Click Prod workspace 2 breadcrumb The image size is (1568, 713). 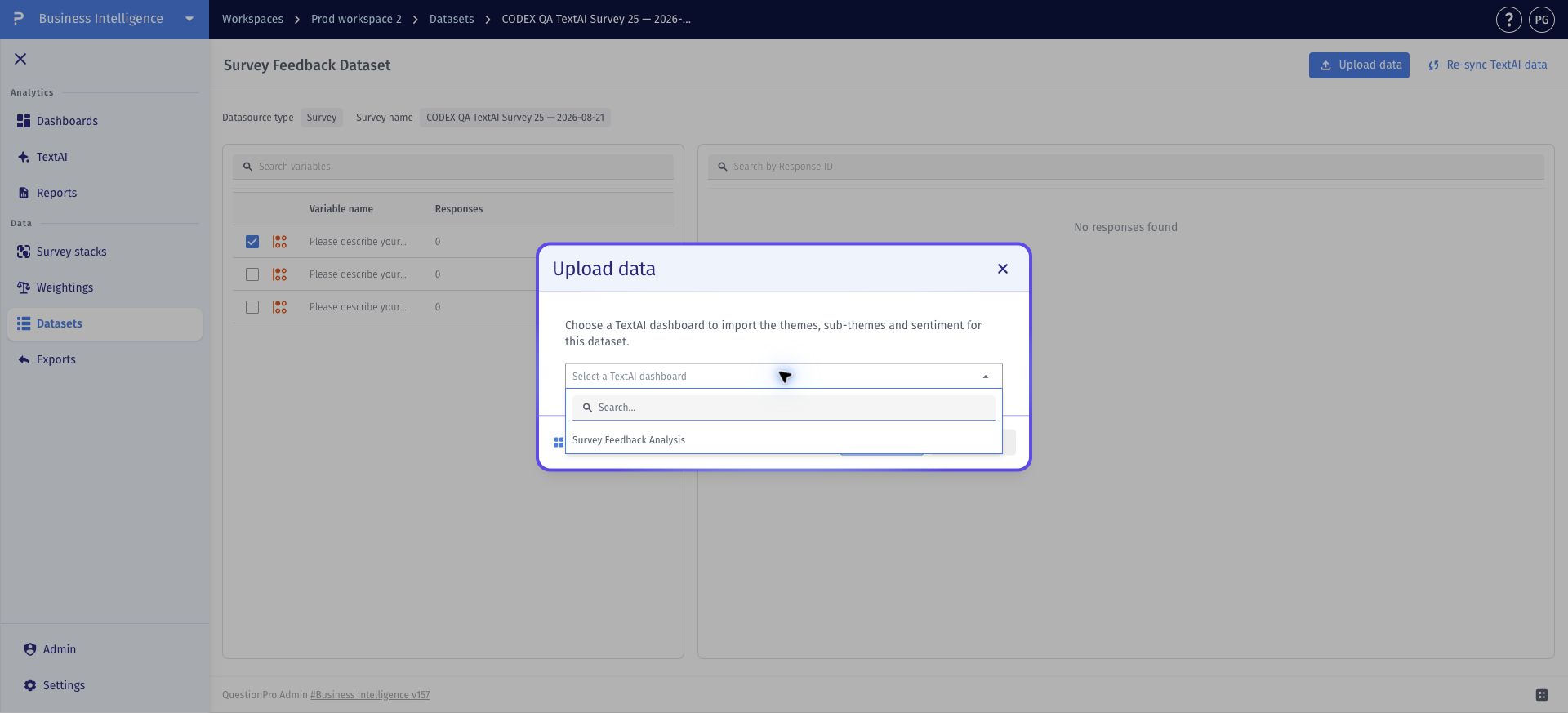point(356,19)
